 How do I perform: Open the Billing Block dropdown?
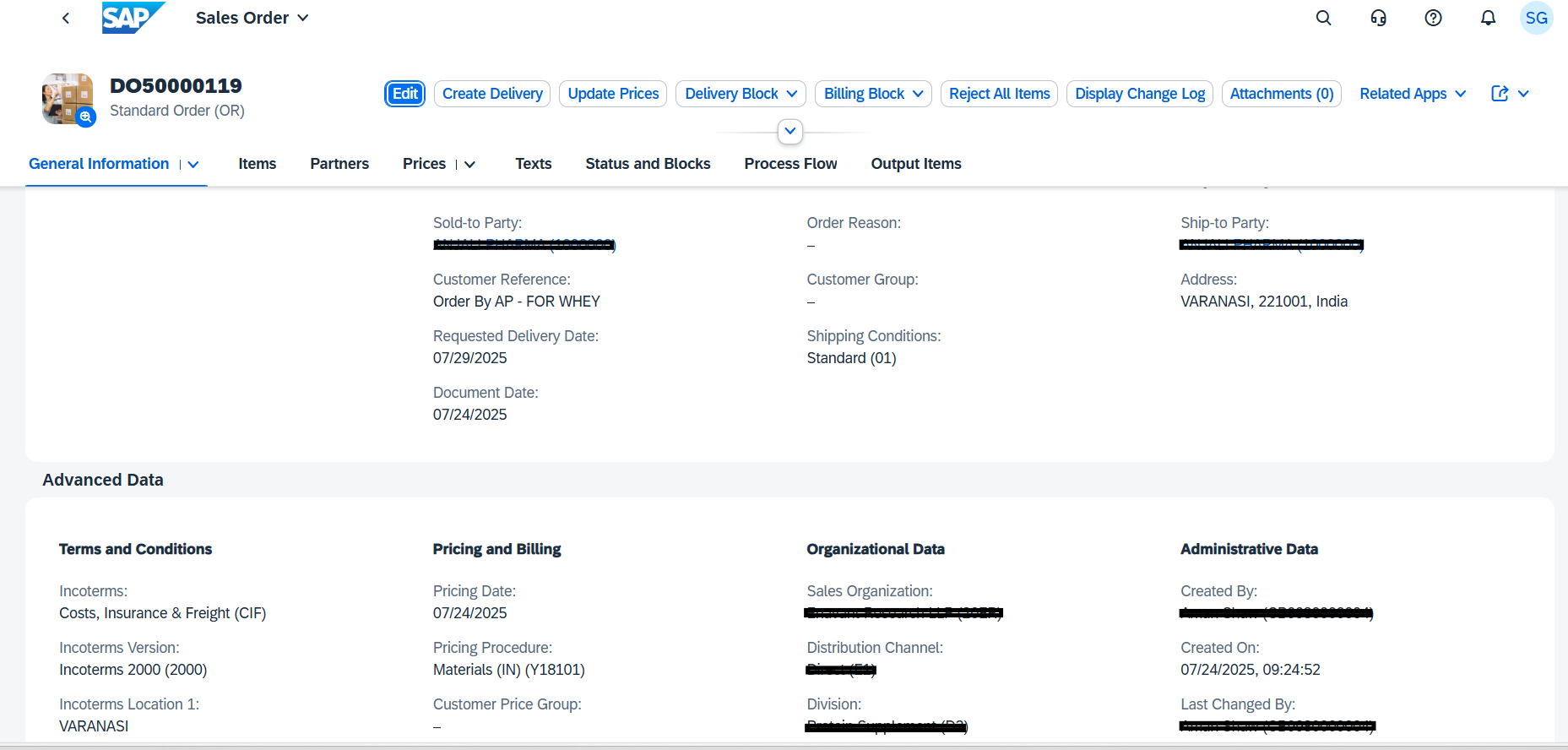click(x=873, y=94)
